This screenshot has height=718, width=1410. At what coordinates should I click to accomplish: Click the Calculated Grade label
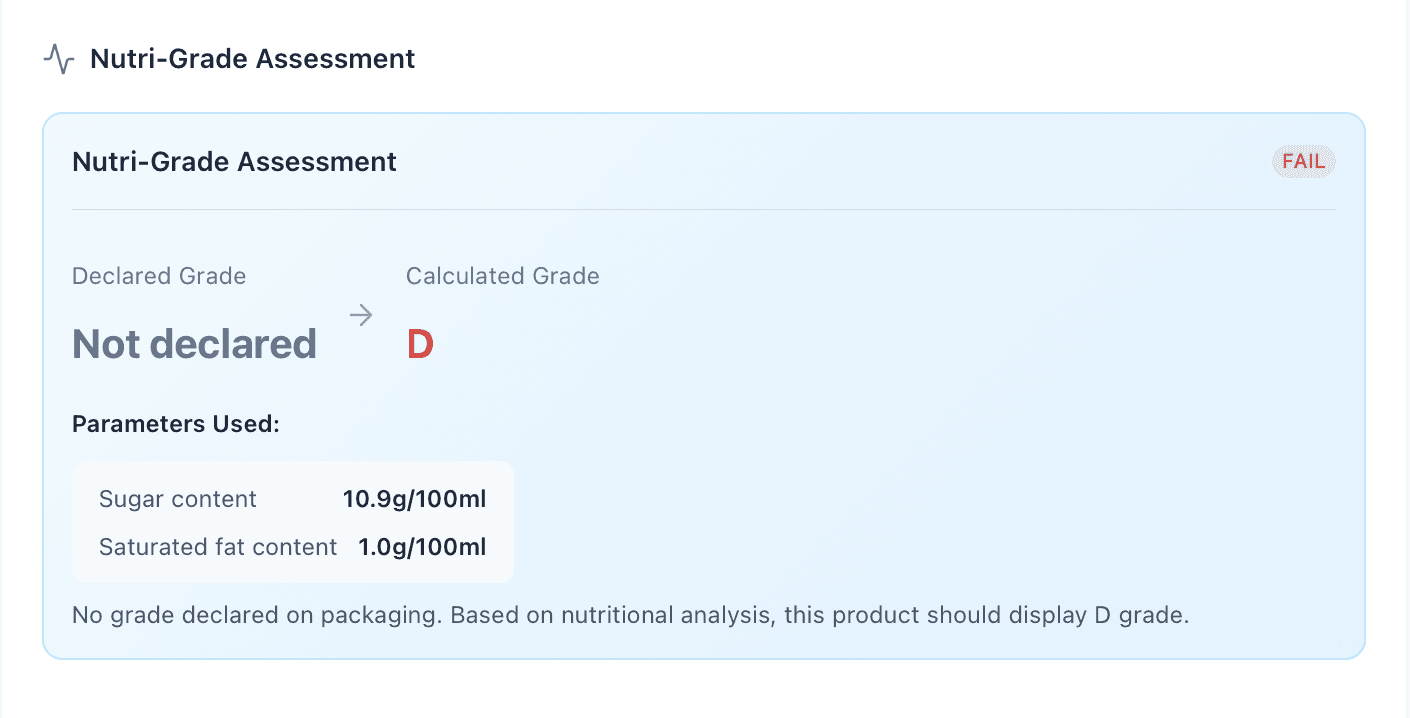tap(502, 276)
